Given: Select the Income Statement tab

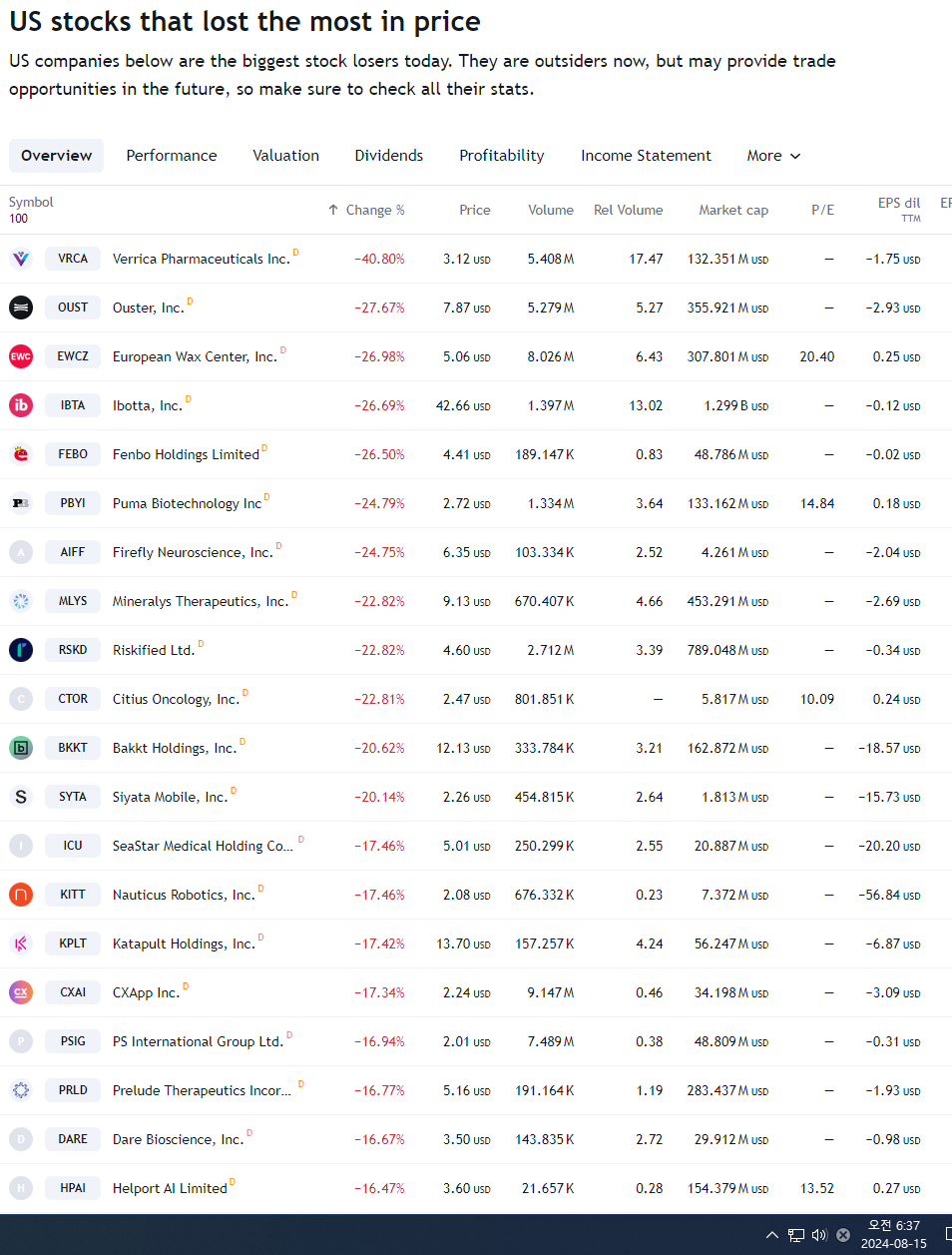Looking at the screenshot, I should click(647, 156).
